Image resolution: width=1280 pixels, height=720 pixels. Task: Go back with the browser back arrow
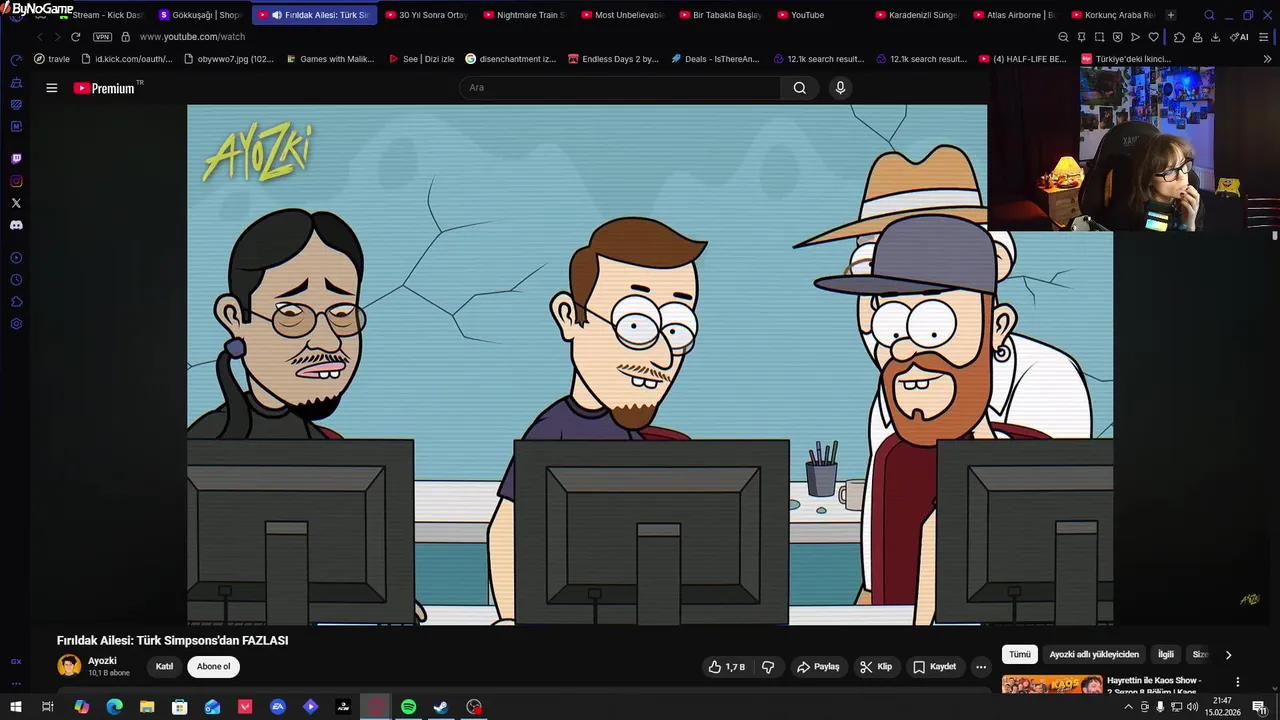(x=40, y=37)
